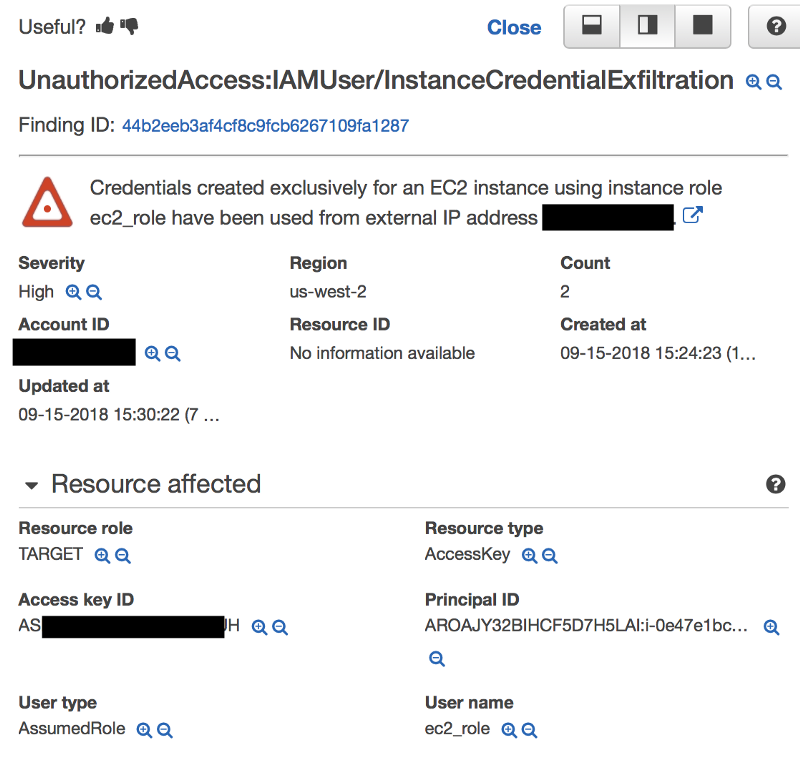The width and height of the screenshot is (800, 762).
Task: Open external IP address link icon
Action: pos(691,215)
